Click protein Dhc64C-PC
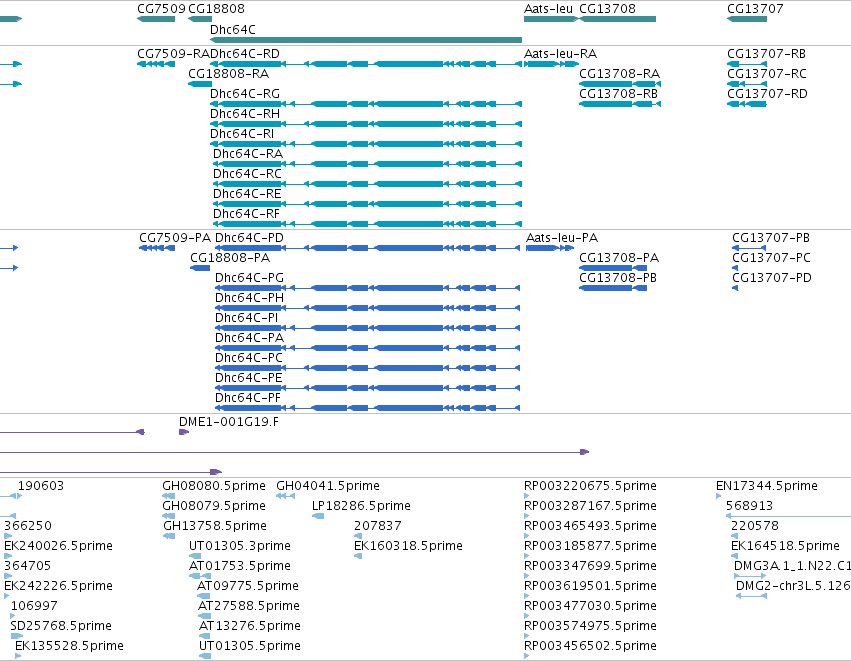Screen dimensions: 851x661 (x=367, y=368)
